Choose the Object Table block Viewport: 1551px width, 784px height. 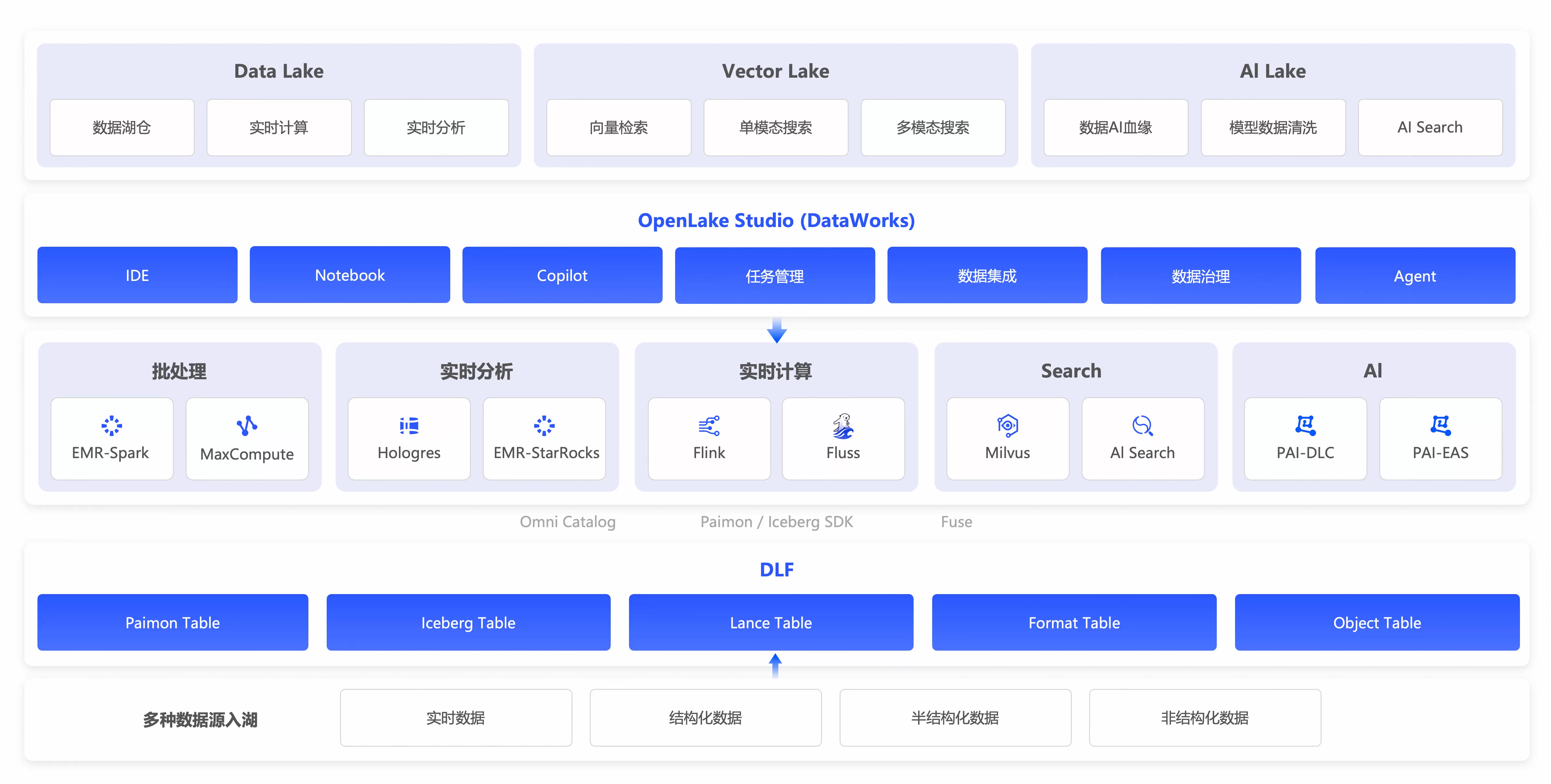point(1377,623)
